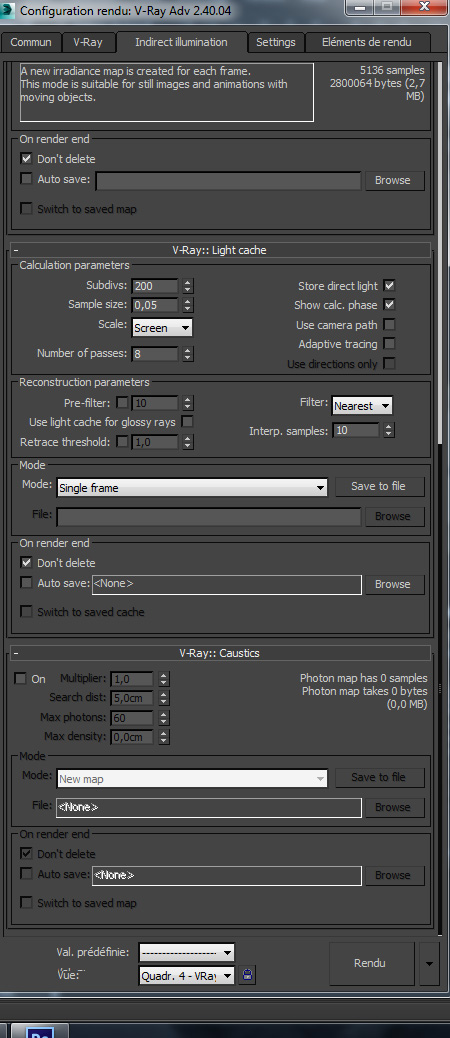This screenshot has height=1038, width=450.
Task: Click Save to file in the Light cache Mode group
Action: pyautogui.click(x=379, y=486)
